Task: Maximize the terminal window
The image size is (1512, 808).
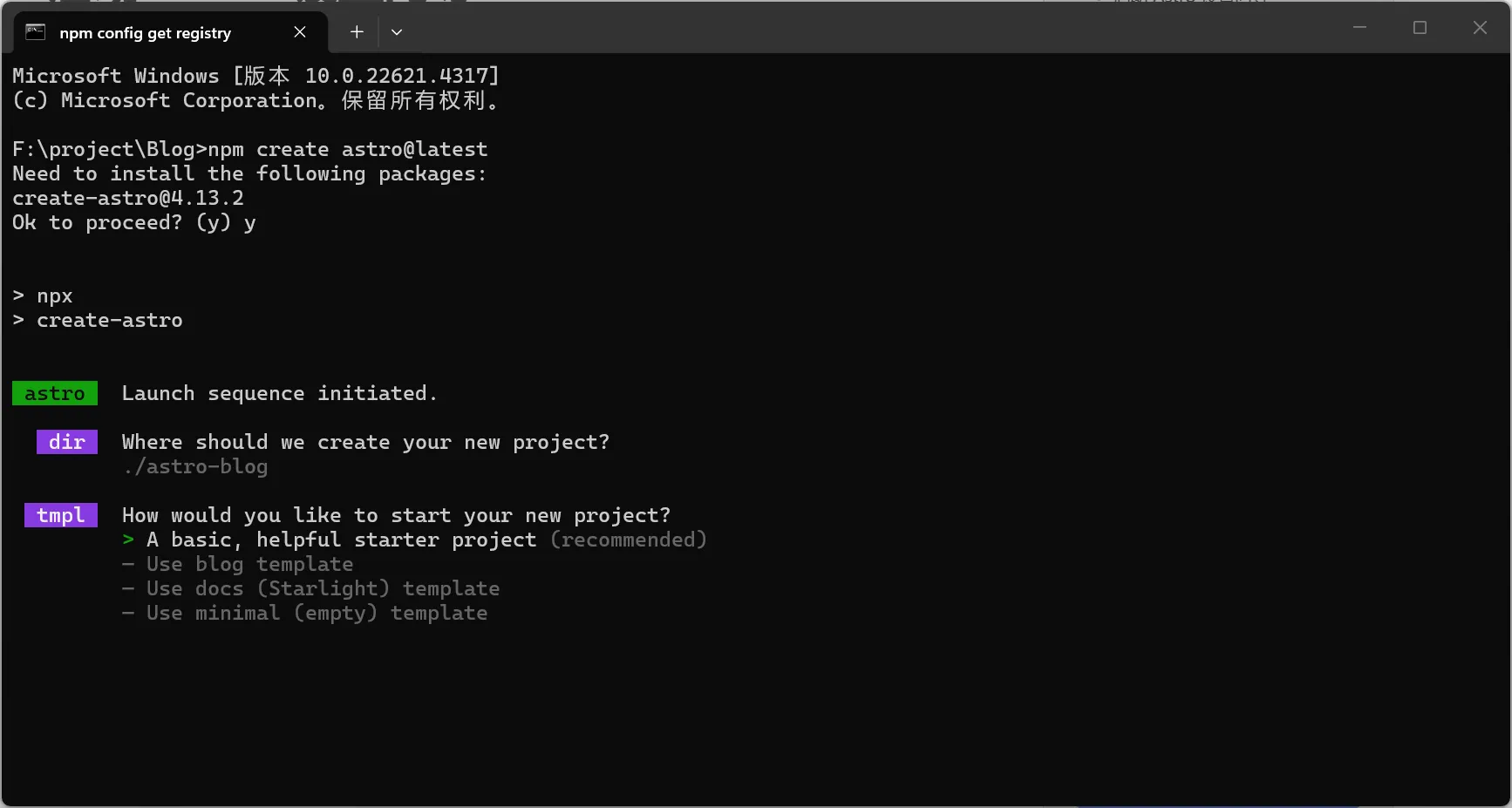Action: [x=1420, y=28]
